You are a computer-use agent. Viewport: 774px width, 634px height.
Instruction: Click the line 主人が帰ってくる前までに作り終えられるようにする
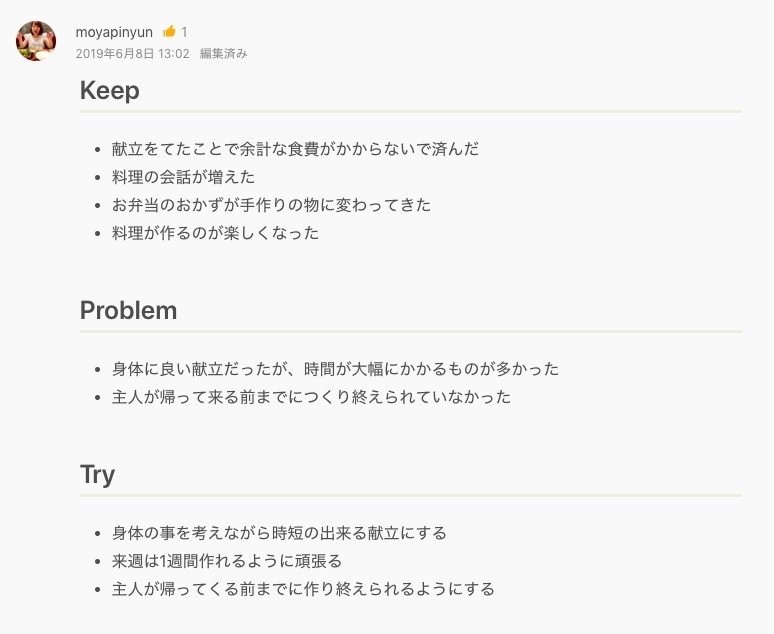click(x=303, y=589)
